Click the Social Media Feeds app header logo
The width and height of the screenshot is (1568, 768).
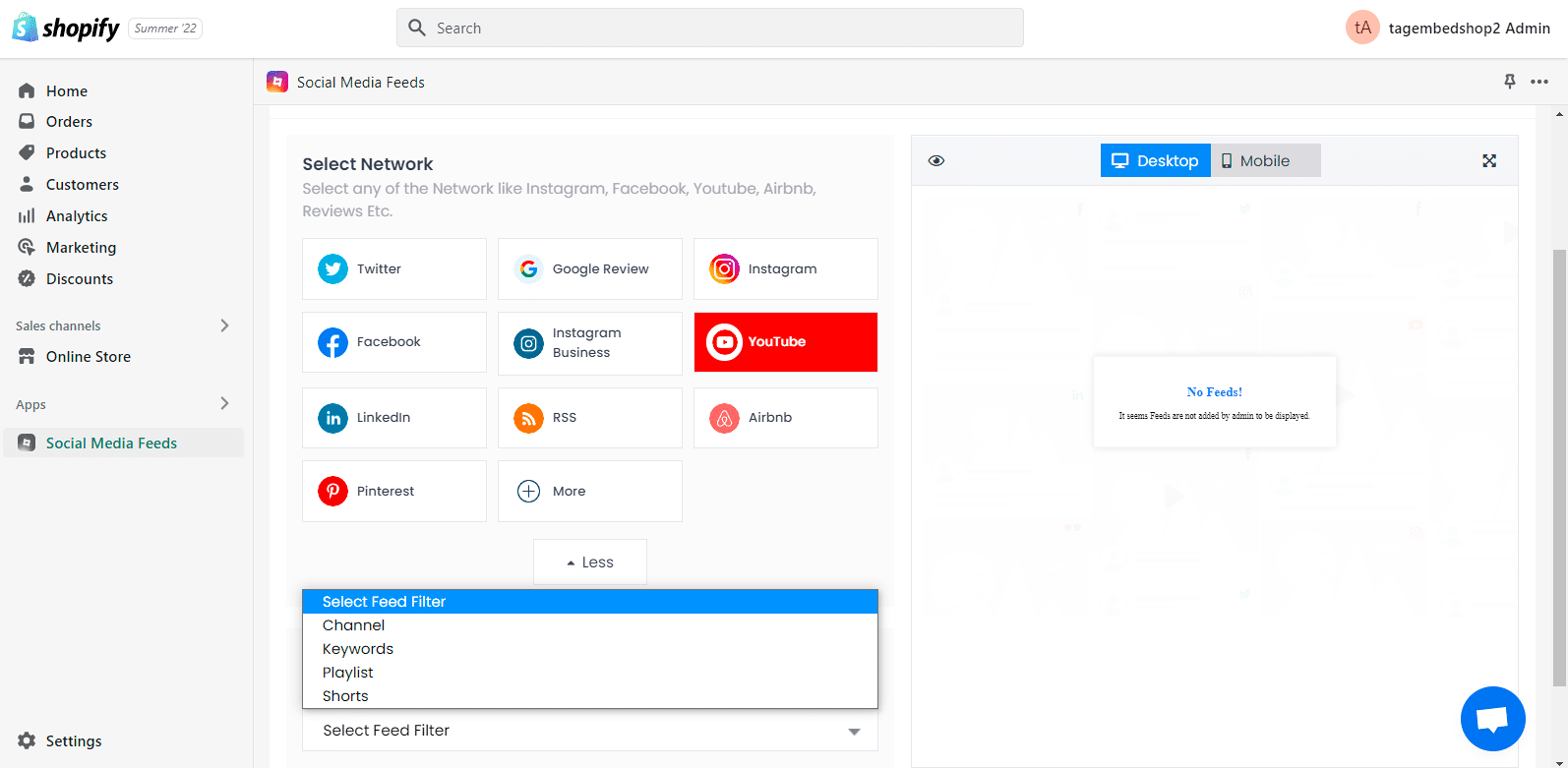pos(277,82)
